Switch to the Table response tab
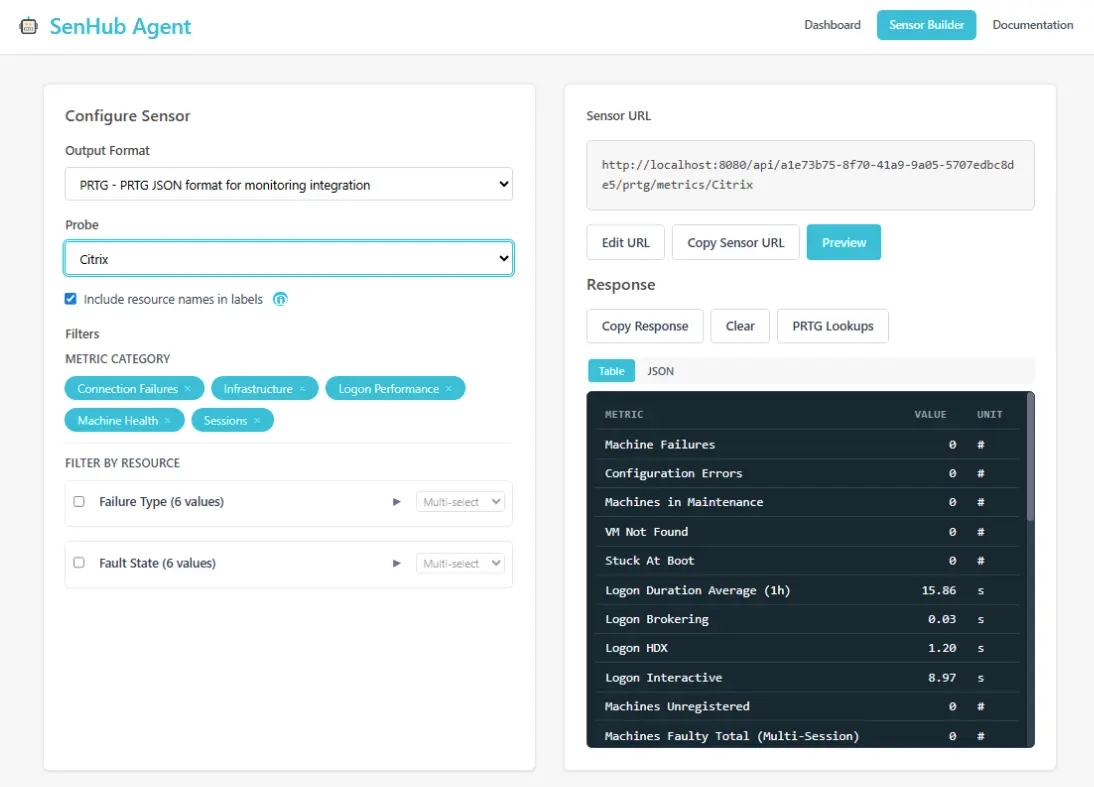 point(611,371)
